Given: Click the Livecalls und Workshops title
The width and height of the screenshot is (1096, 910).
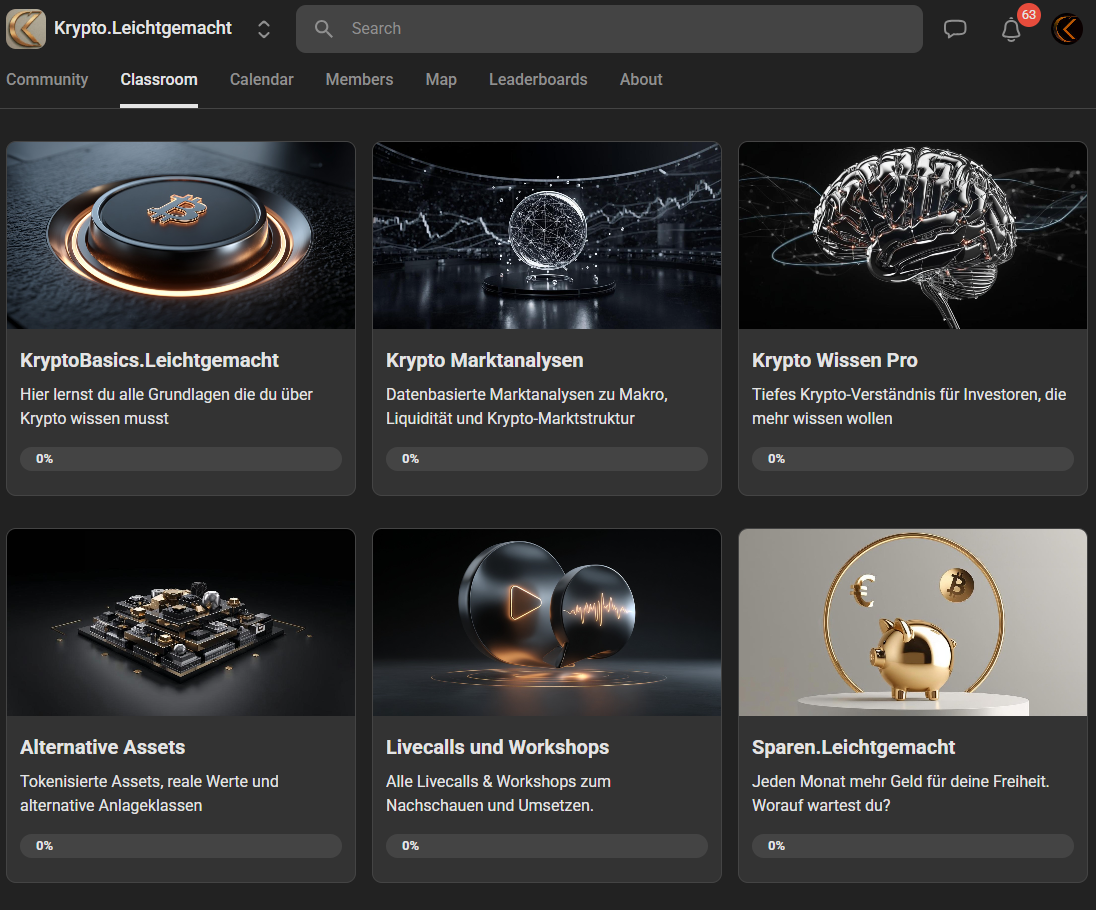Looking at the screenshot, I should click(x=497, y=747).
